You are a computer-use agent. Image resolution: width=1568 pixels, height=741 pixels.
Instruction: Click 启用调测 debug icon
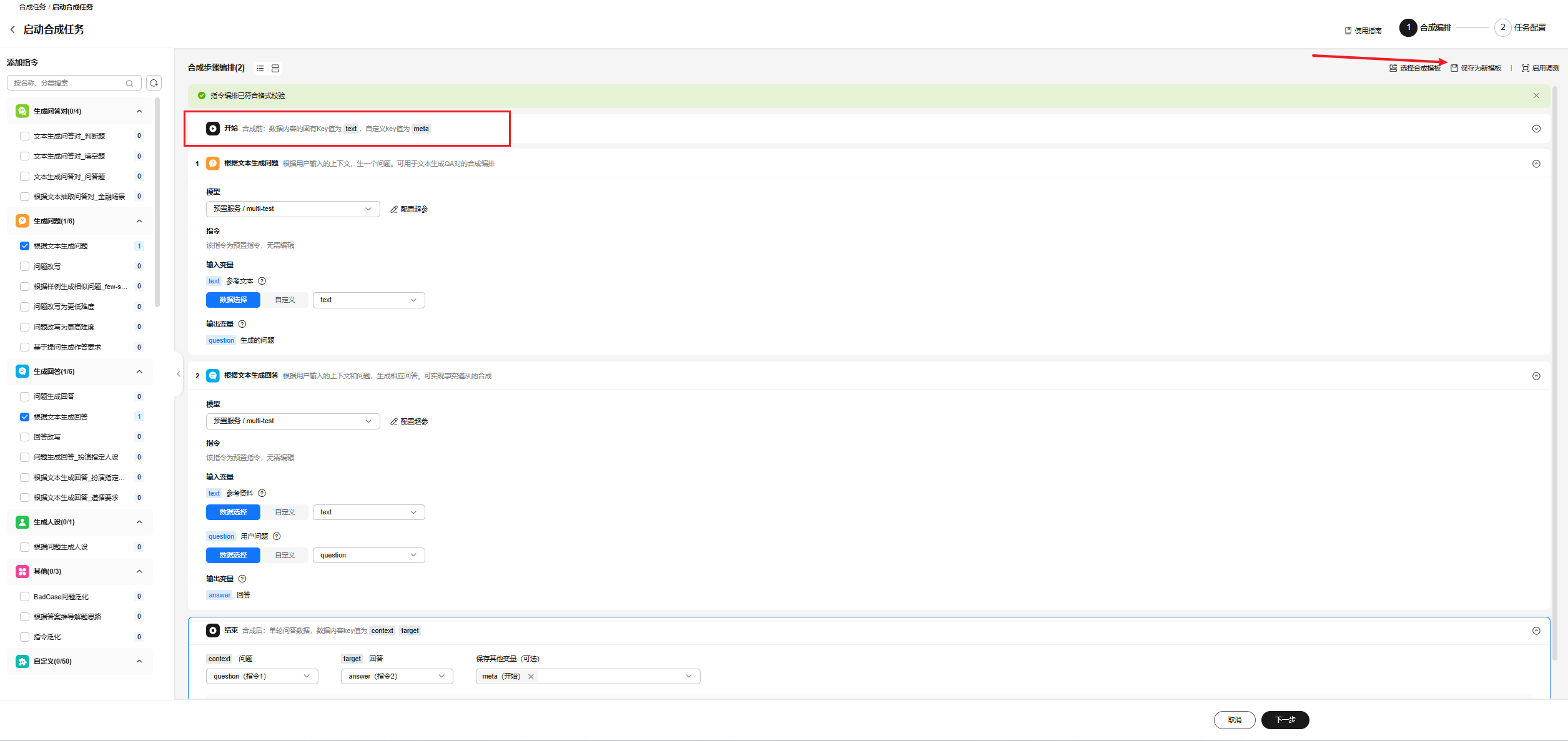click(x=1526, y=68)
